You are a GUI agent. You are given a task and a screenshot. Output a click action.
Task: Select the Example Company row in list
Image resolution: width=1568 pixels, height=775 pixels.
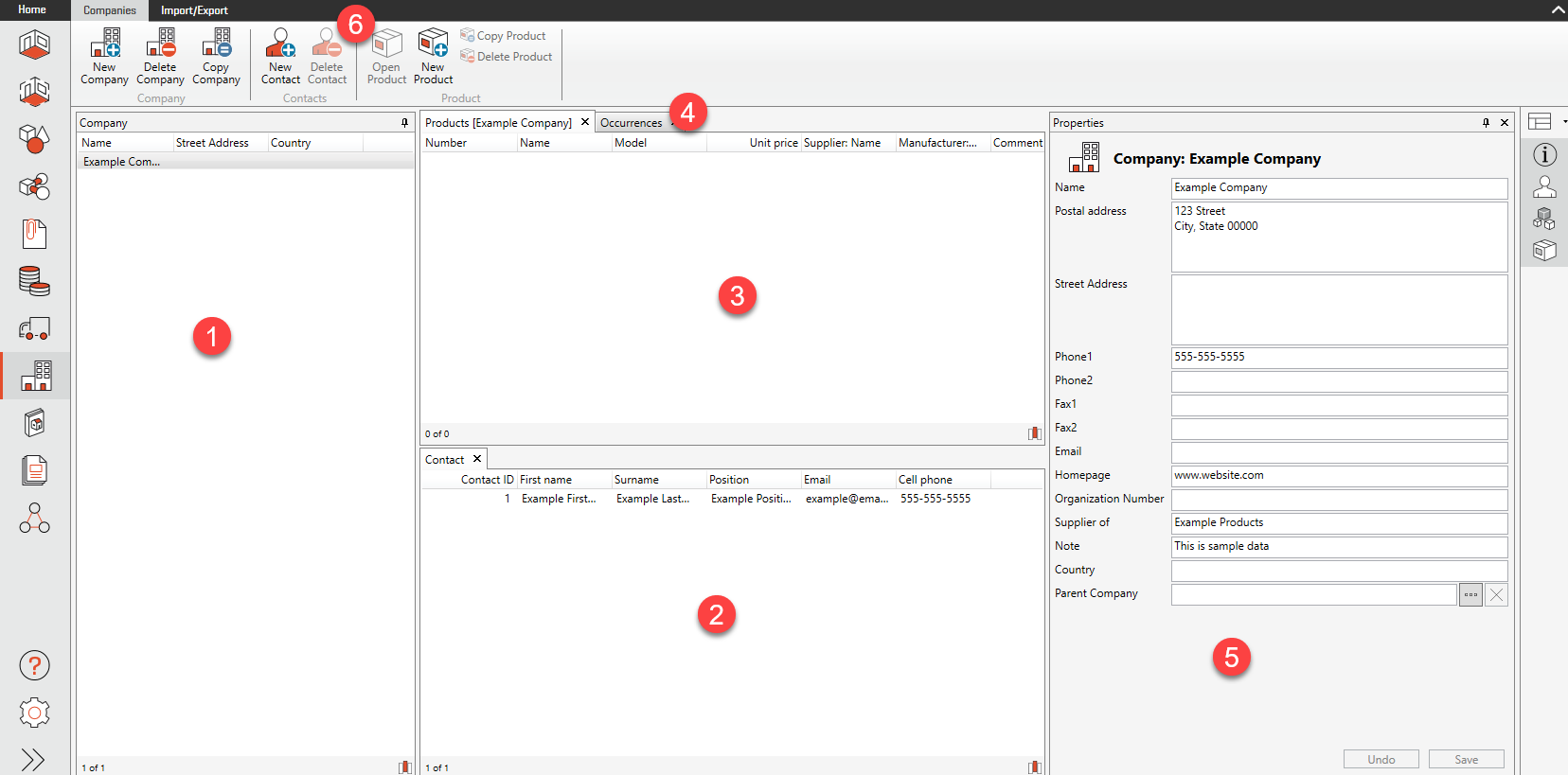pyautogui.click(x=122, y=162)
